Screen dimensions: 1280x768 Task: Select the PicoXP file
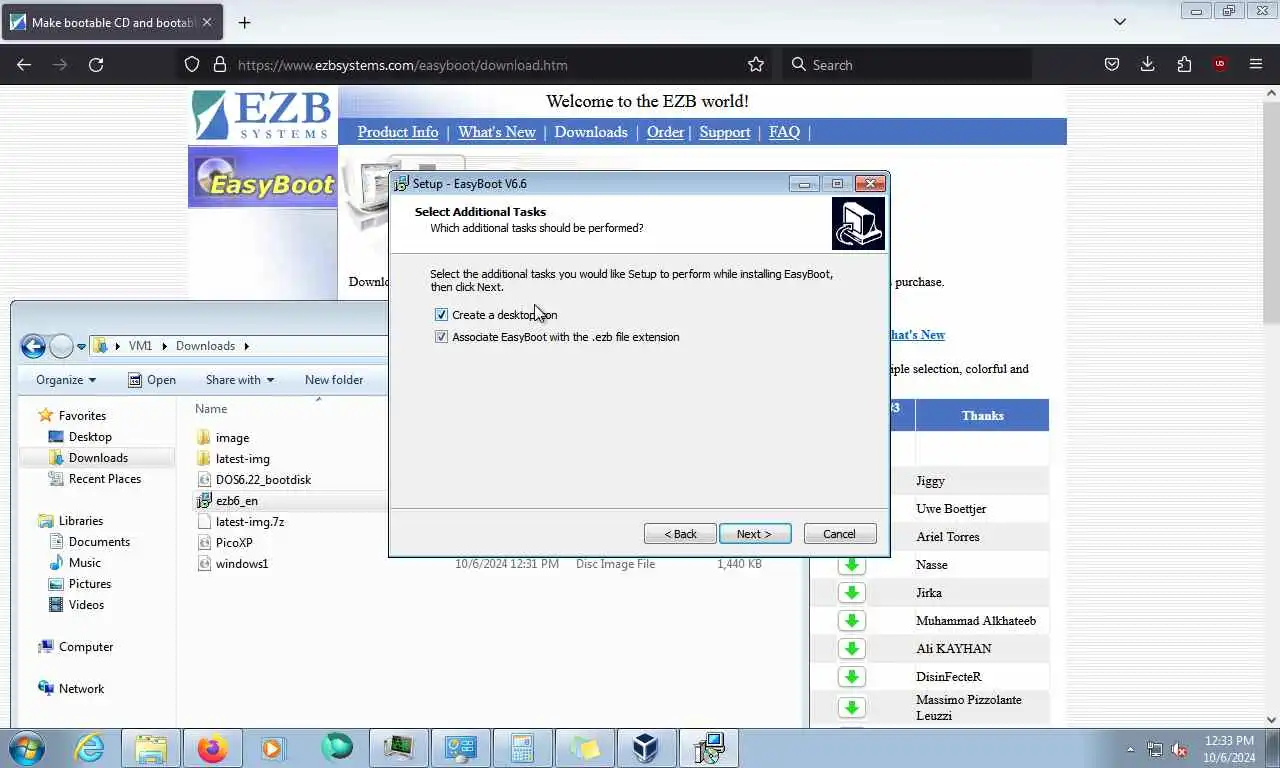tap(234, 543)
